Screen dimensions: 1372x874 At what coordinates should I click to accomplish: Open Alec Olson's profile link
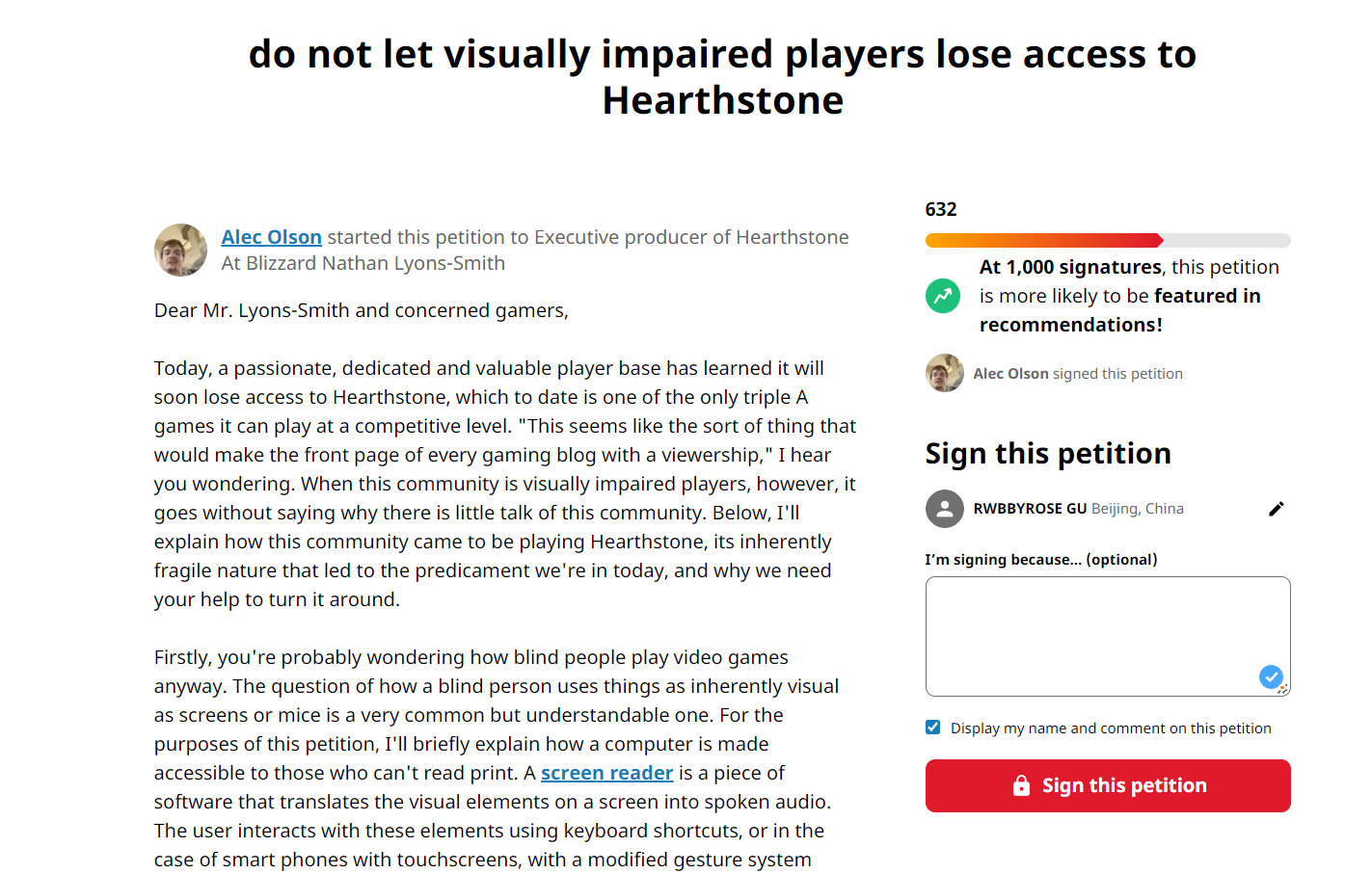pos(271,237)
